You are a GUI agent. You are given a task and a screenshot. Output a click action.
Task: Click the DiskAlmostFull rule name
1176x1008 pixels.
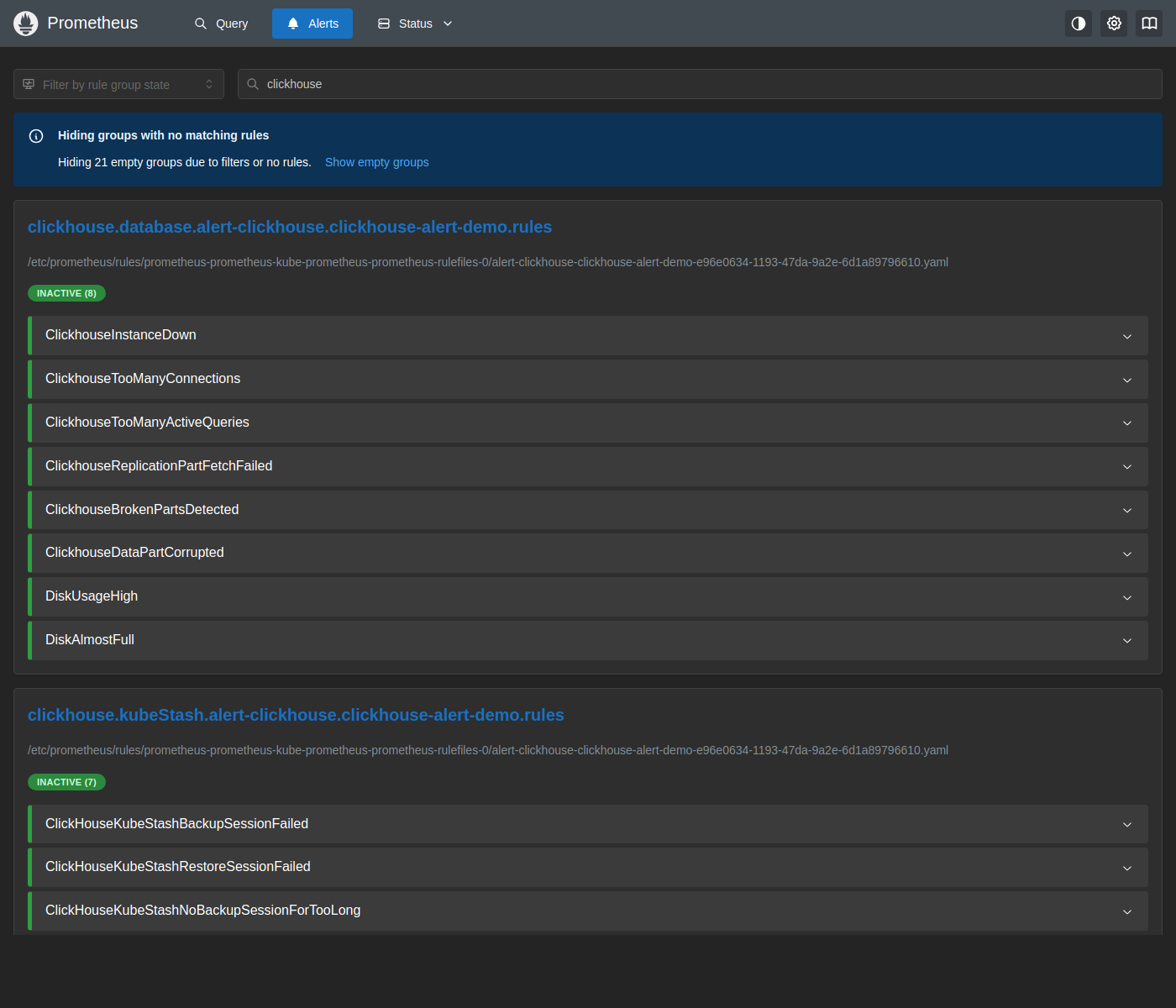point(90,640)
